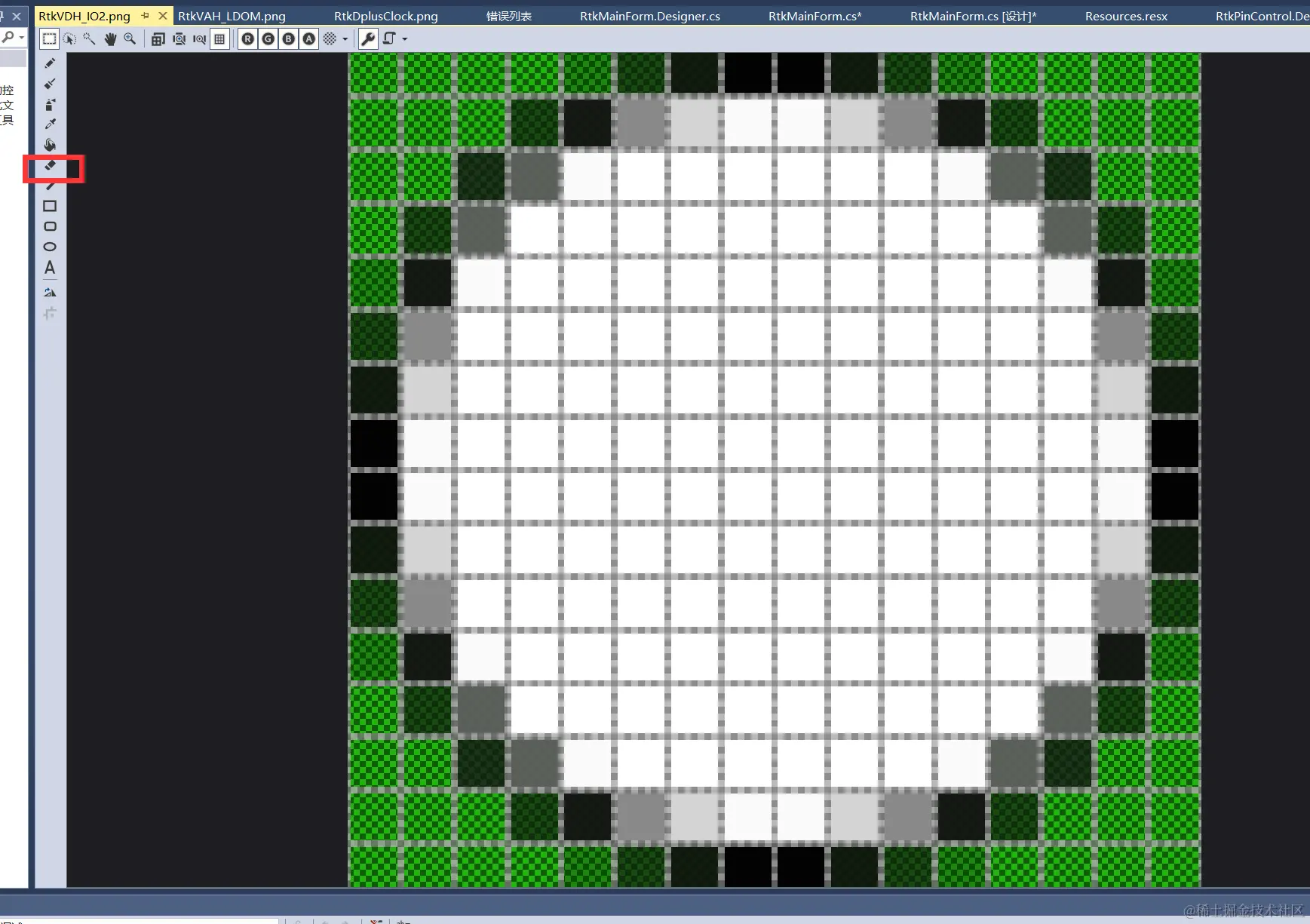The image size is (1310, 924).
Task: Choose the irregular selection tool
Action: (69, 39)
